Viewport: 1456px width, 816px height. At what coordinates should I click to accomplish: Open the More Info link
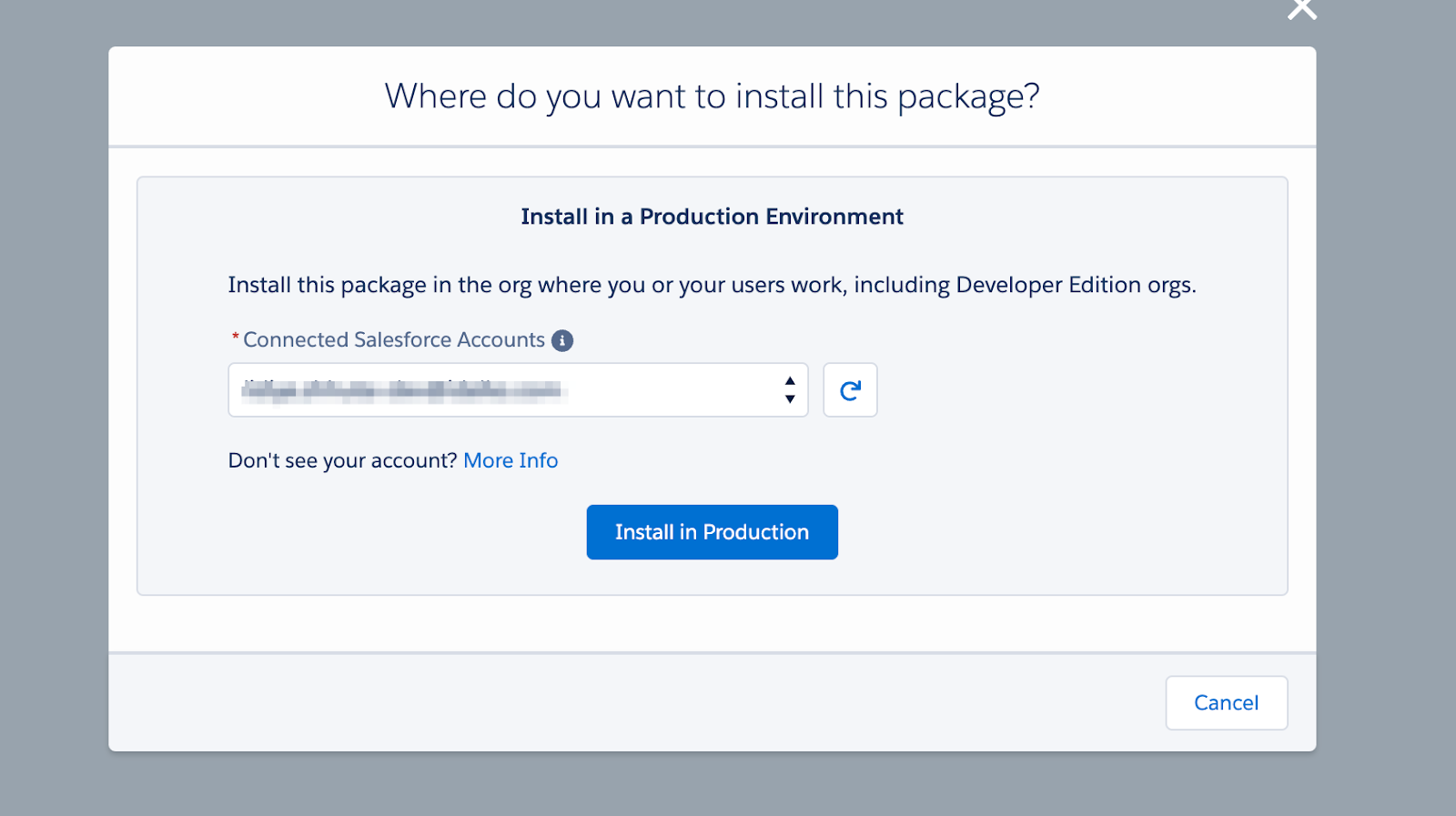pyautogui.click(x=511, y=460)
